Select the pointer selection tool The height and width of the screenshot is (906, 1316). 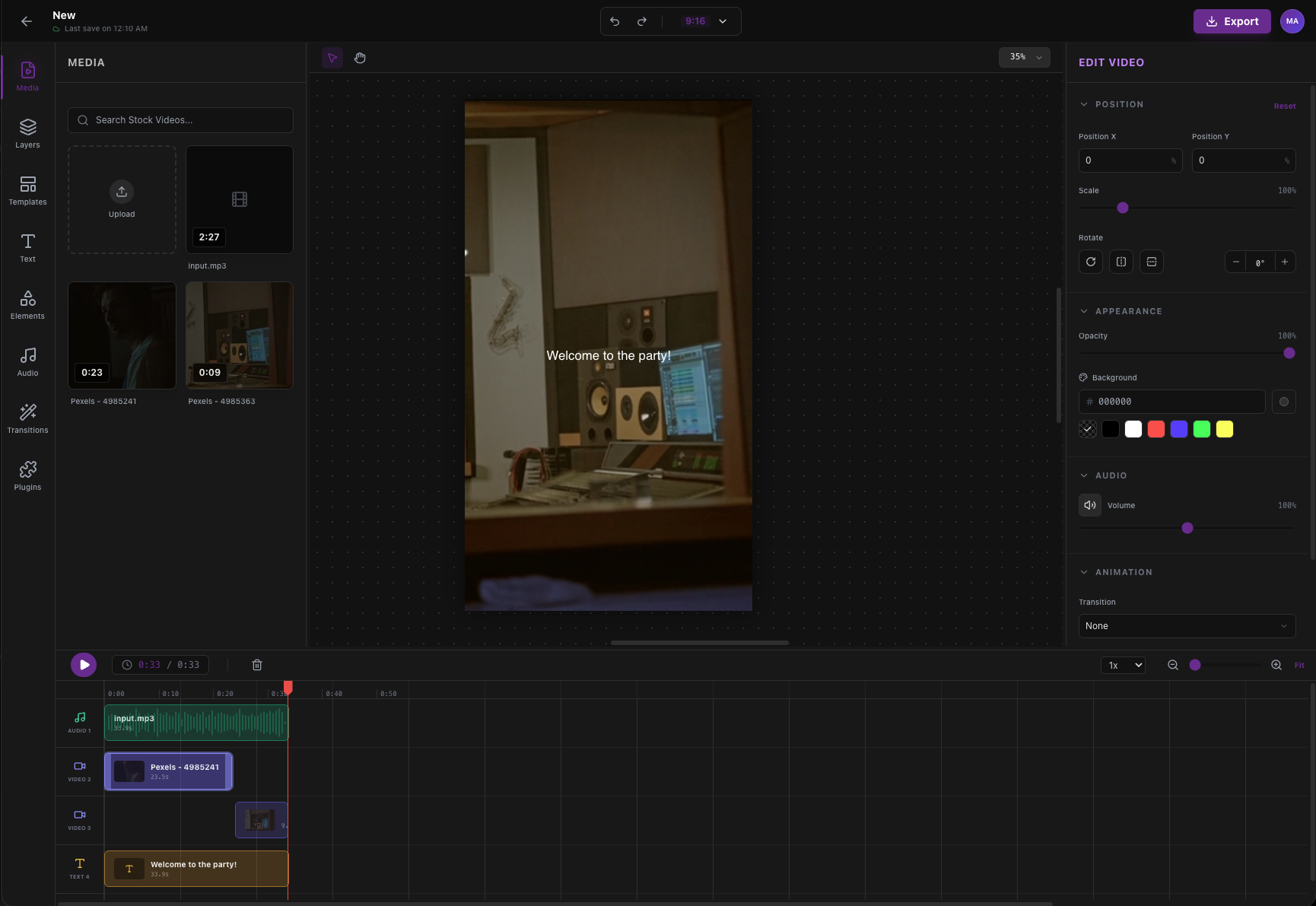pos(332,58)
